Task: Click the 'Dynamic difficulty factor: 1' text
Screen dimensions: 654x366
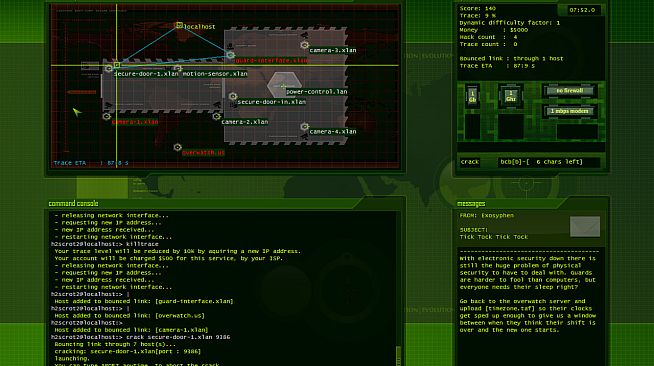Action: pyautogui.click(x=510, y=23)
